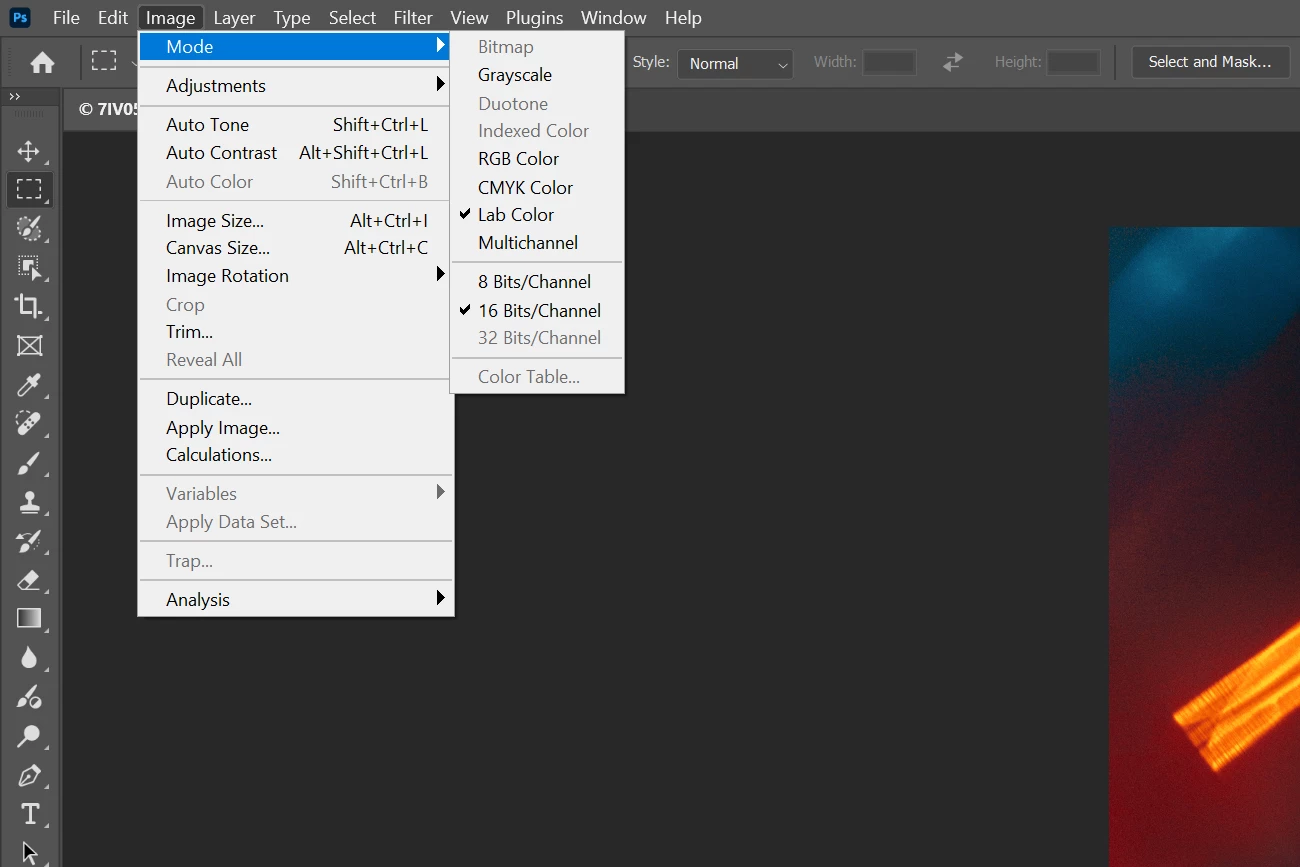
Task: Select the Eyedropper tool
Action: tap(29, 385)
